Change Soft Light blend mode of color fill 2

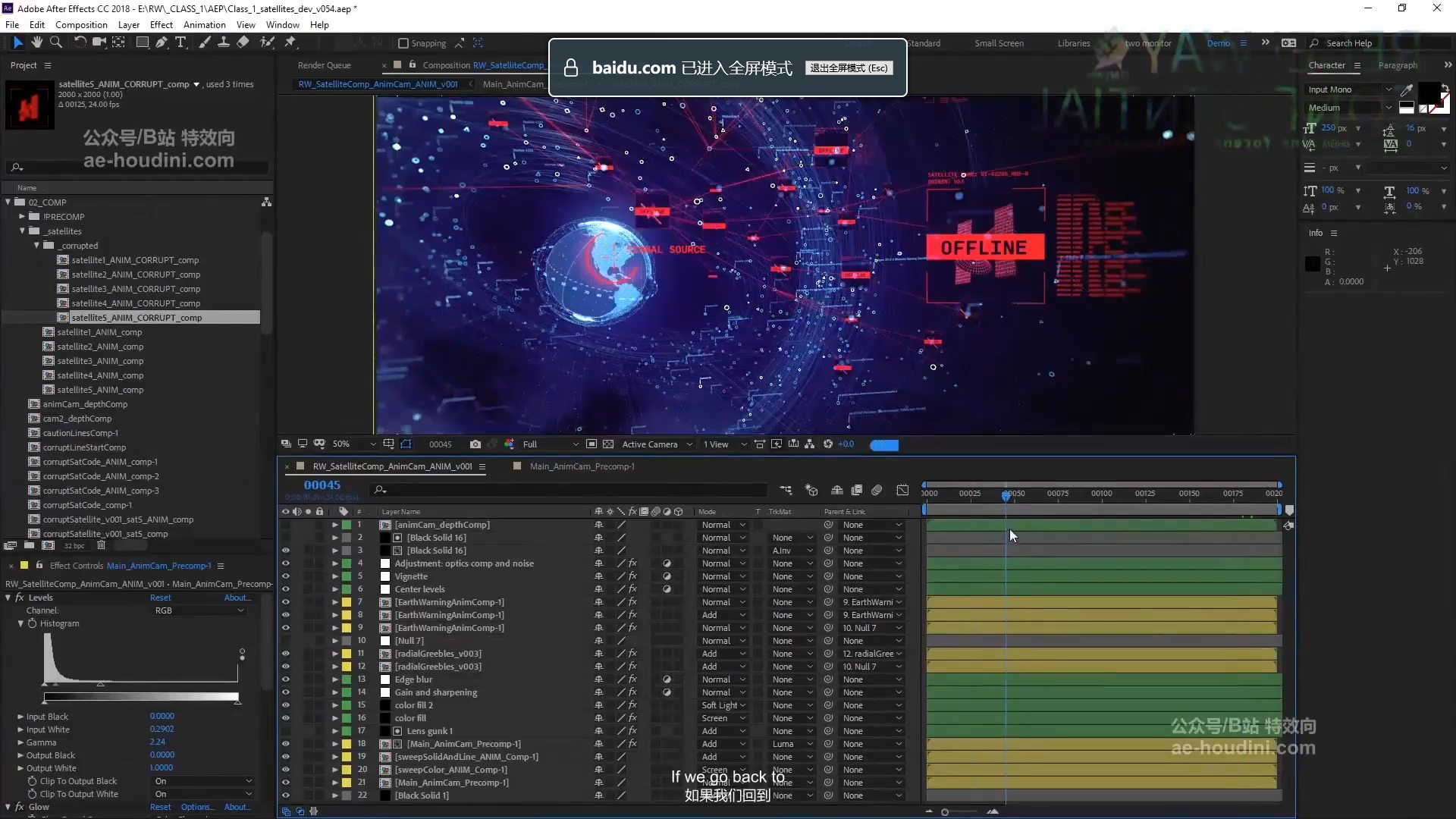(723, 705)
